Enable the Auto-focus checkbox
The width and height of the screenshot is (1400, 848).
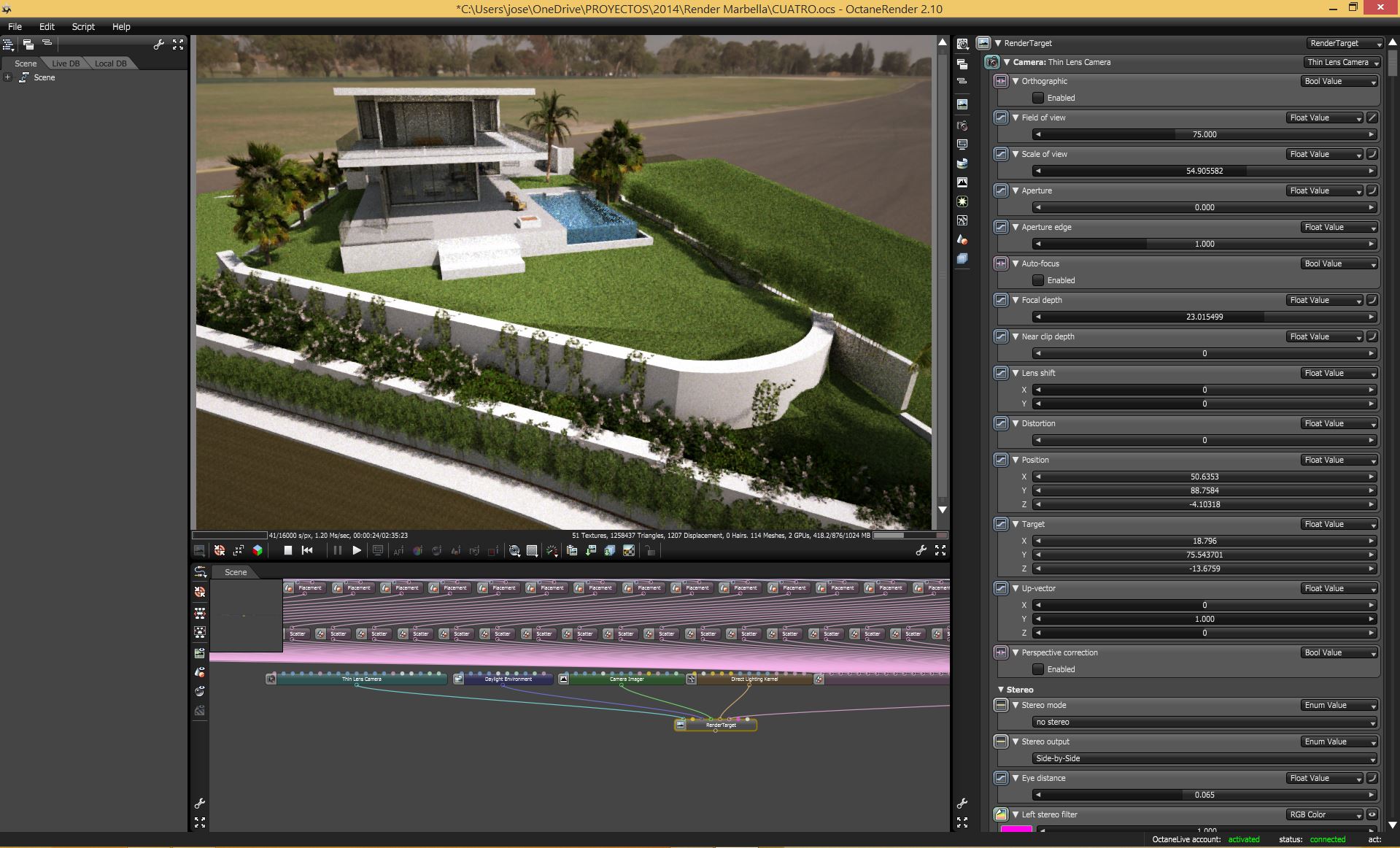(x=1038, y=280)
